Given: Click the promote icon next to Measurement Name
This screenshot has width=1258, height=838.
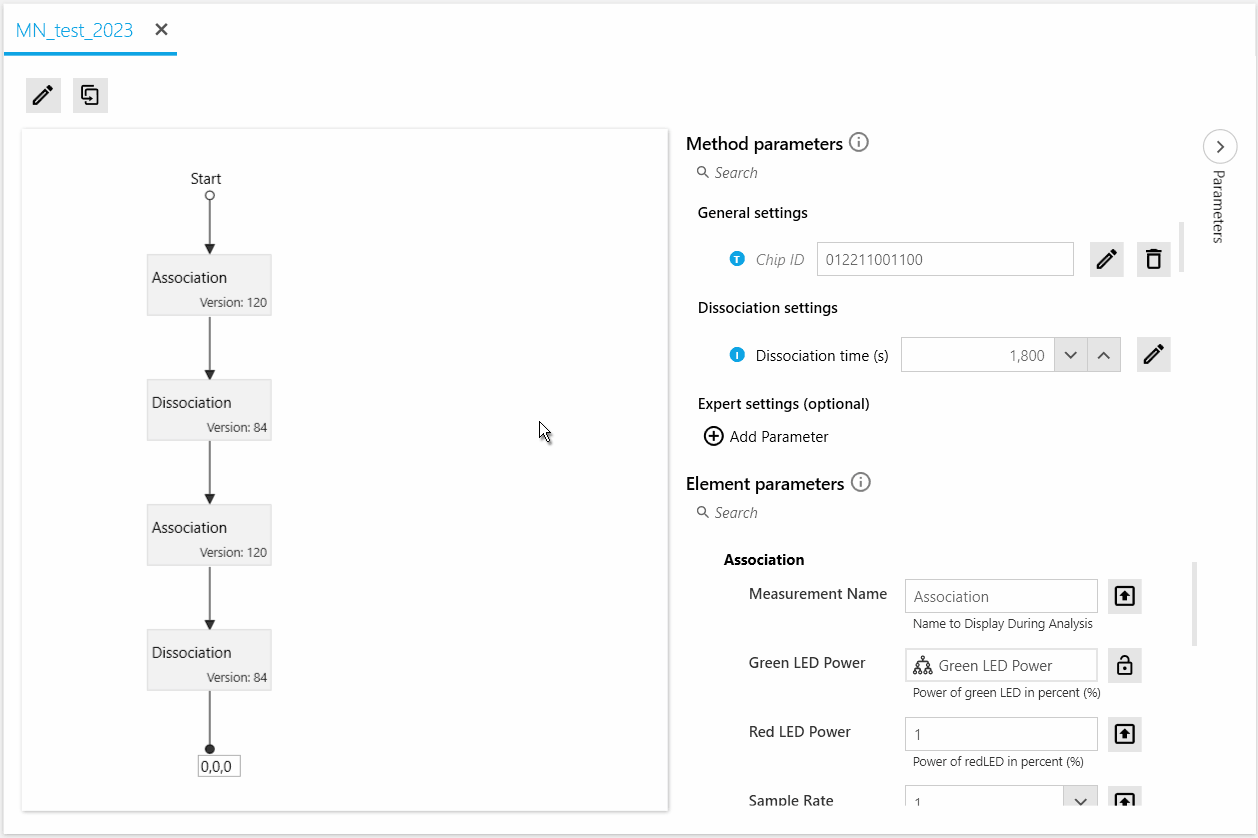Looking at the screenshot, I should (x=1124, y=596).
